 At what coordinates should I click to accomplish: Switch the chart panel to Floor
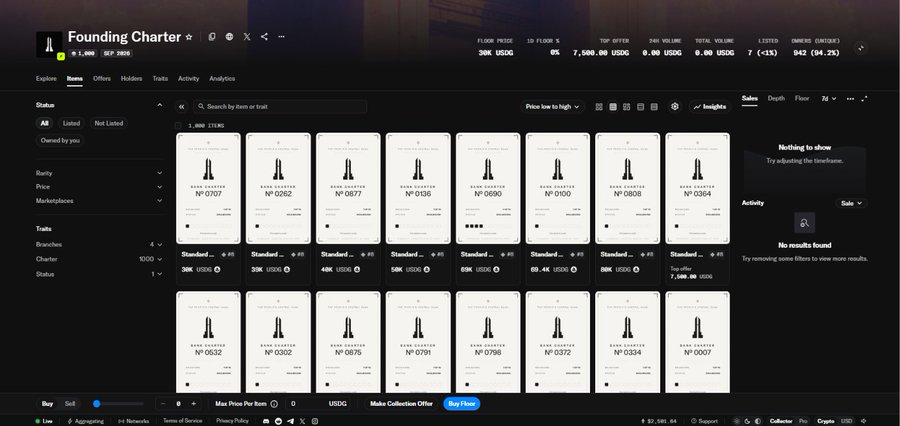(x=802, y=99)
